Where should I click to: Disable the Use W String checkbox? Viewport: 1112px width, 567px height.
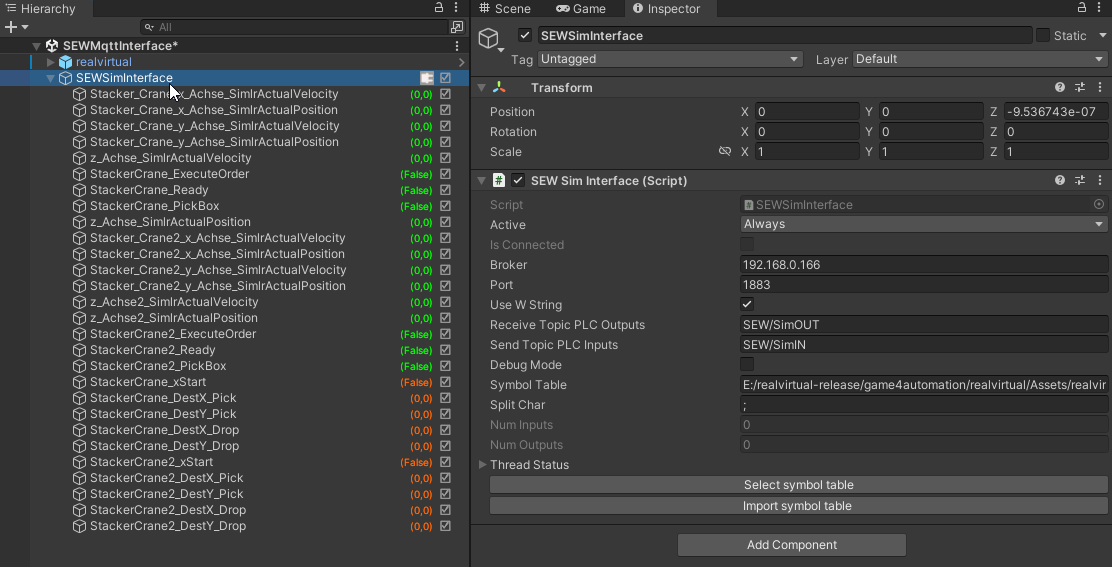(747, 305)
